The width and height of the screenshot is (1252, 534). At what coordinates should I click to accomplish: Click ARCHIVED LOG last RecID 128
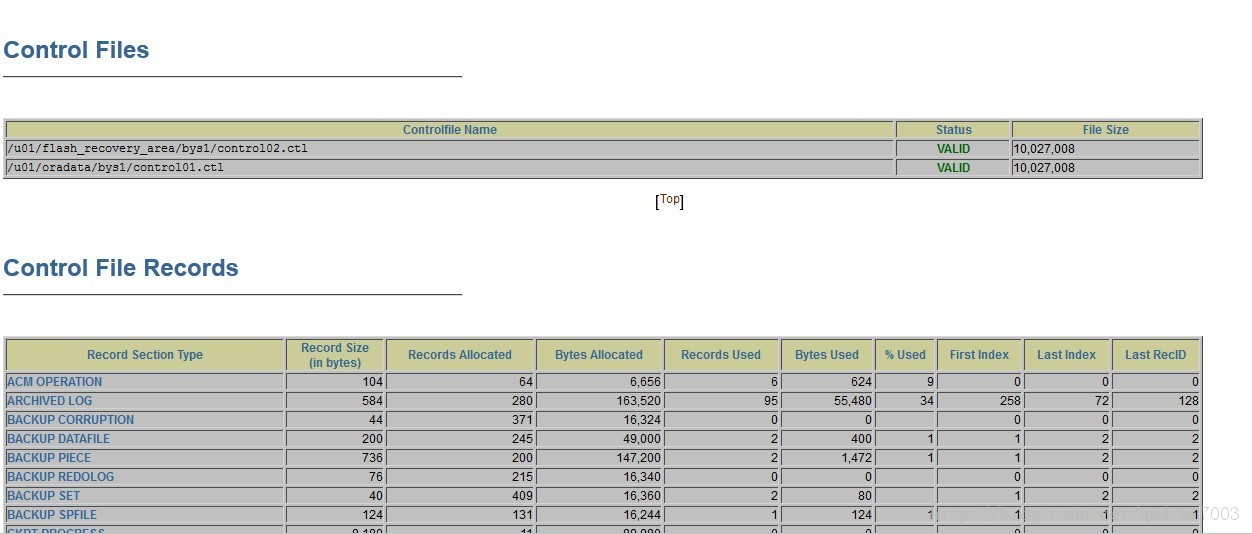coord(1188,401)
